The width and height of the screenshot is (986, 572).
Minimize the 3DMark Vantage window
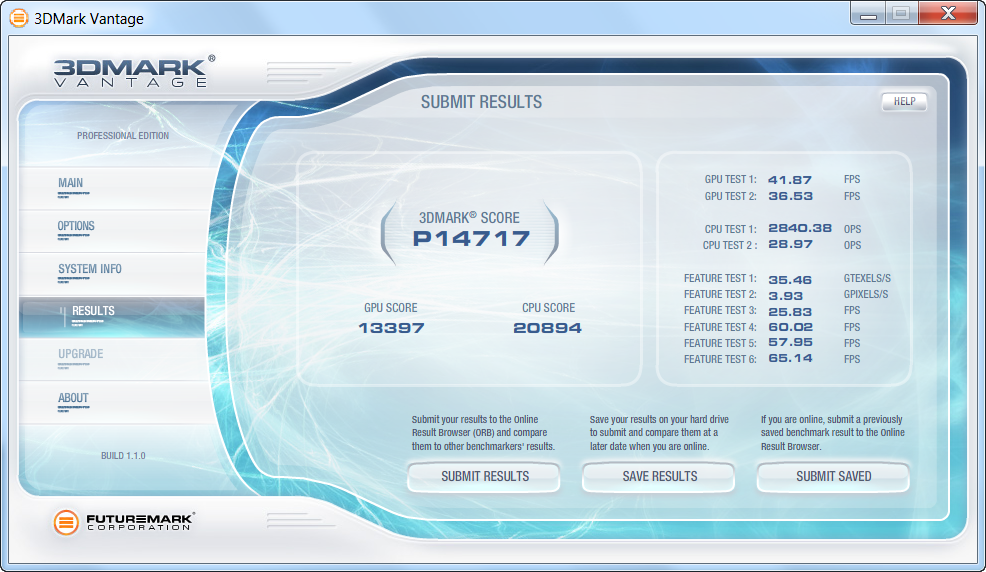[x=868, y=13]
